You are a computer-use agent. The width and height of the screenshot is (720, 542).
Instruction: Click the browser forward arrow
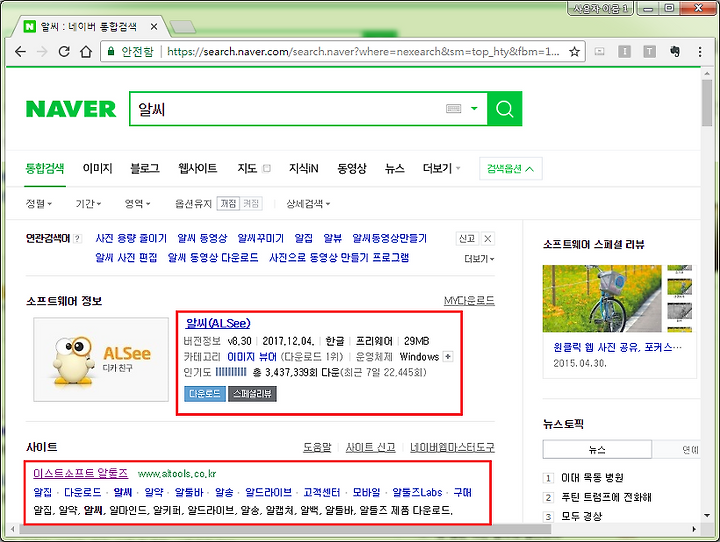click(42, 51)
